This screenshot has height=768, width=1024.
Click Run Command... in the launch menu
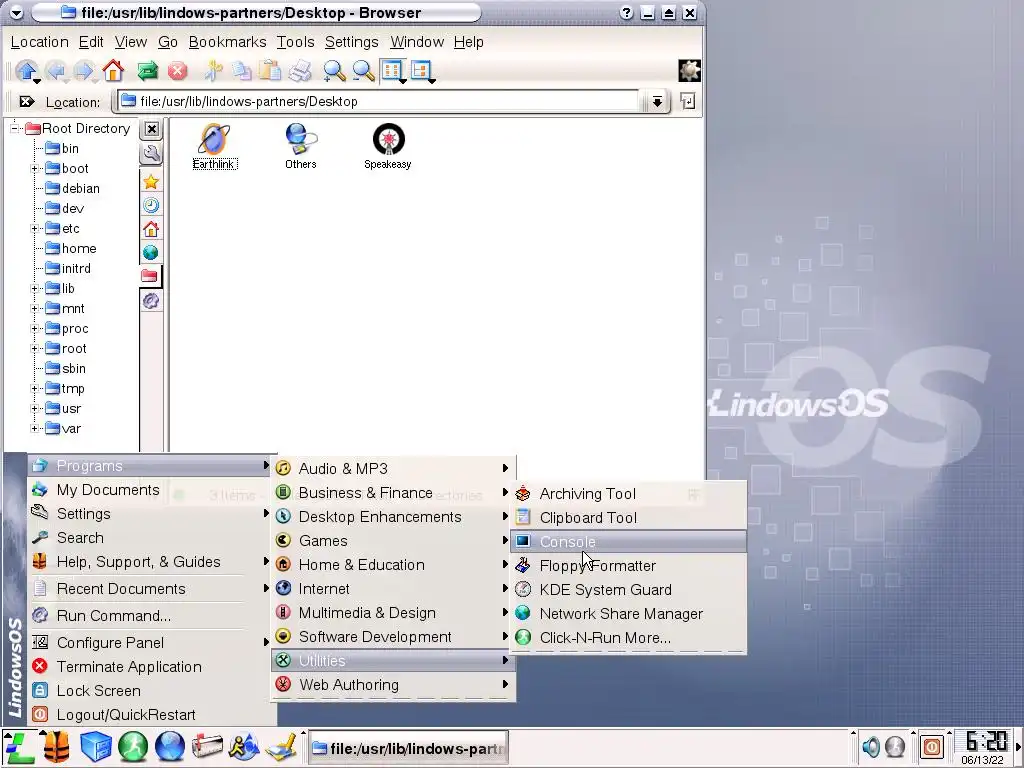click(150, 616)
